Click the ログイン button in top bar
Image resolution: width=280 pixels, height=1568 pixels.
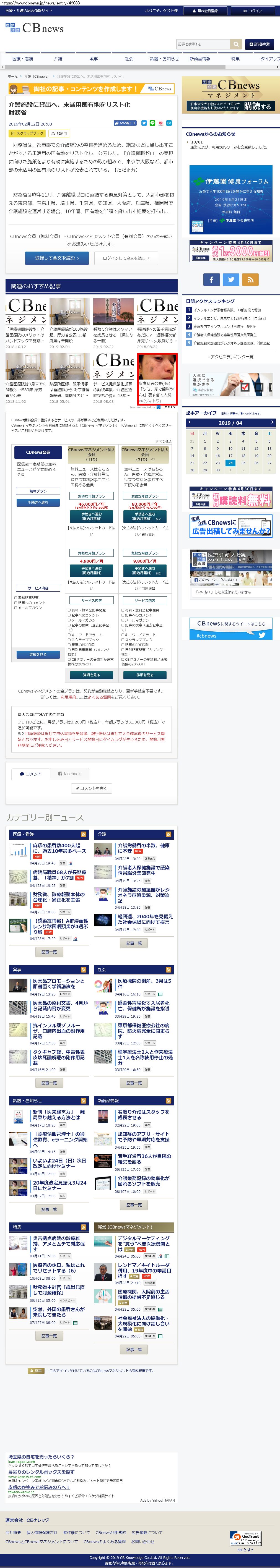[253, 11]
